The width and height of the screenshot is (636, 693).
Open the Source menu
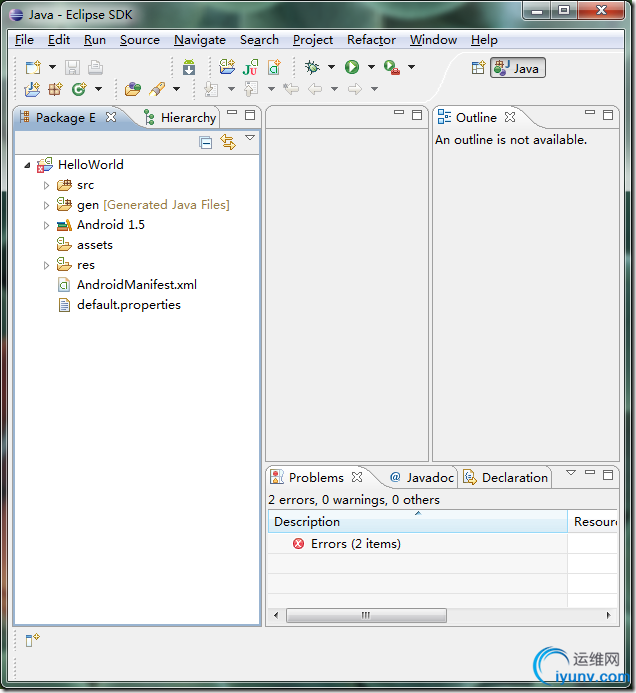click(140, 40)
